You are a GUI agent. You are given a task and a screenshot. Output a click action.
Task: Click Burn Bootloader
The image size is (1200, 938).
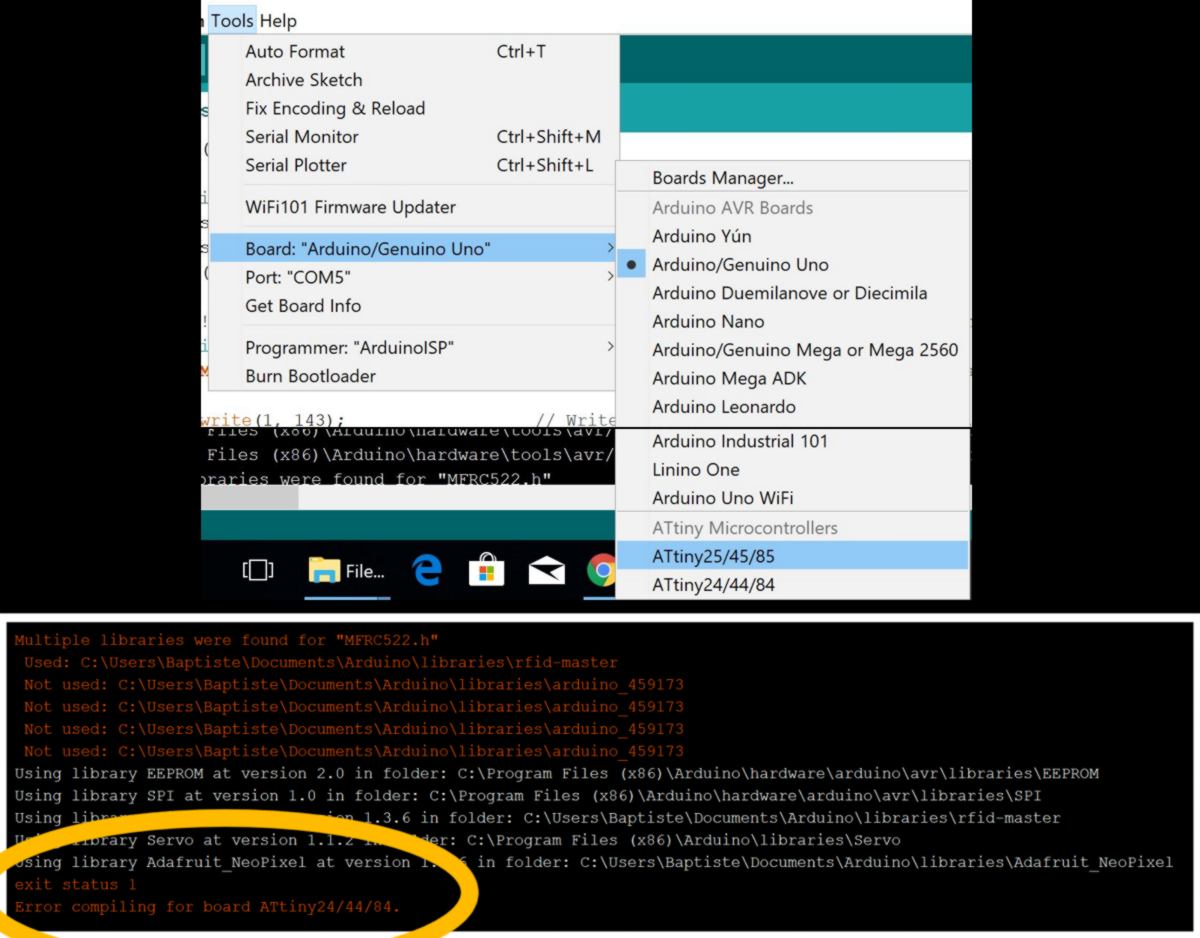[x=413, y=376]
